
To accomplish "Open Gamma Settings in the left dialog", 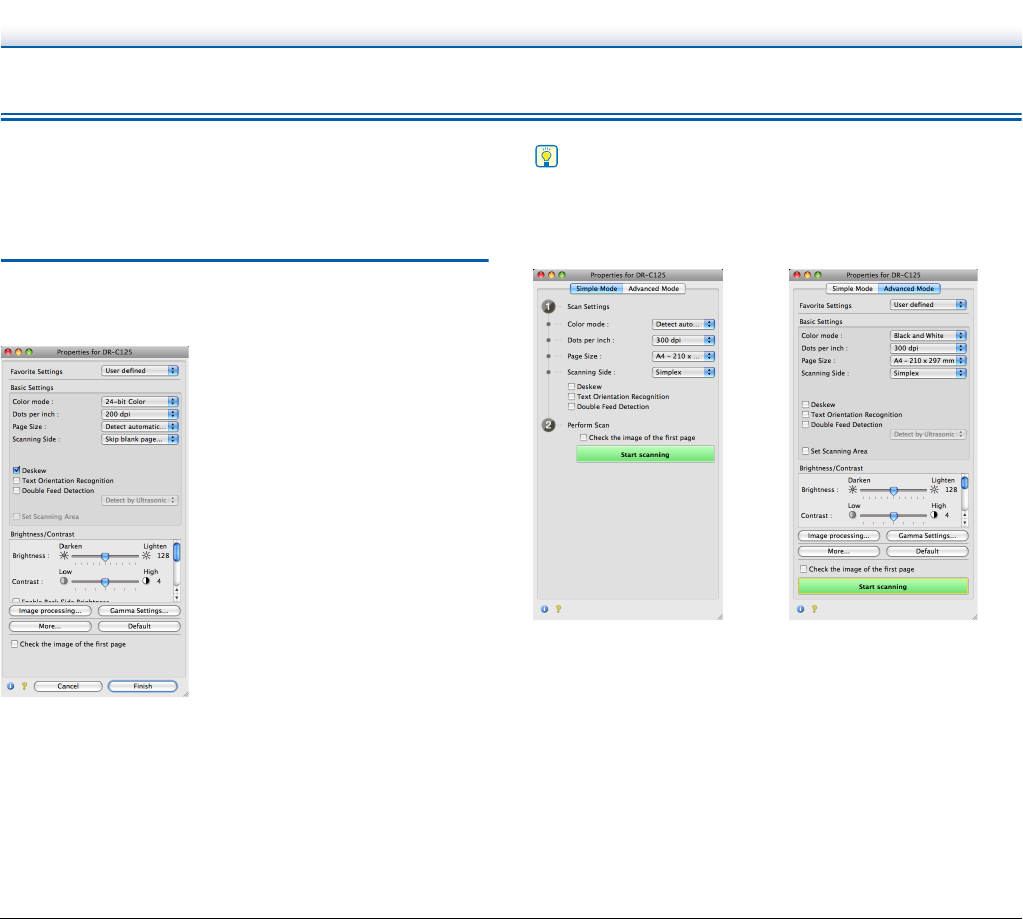I will click(139, 610).
